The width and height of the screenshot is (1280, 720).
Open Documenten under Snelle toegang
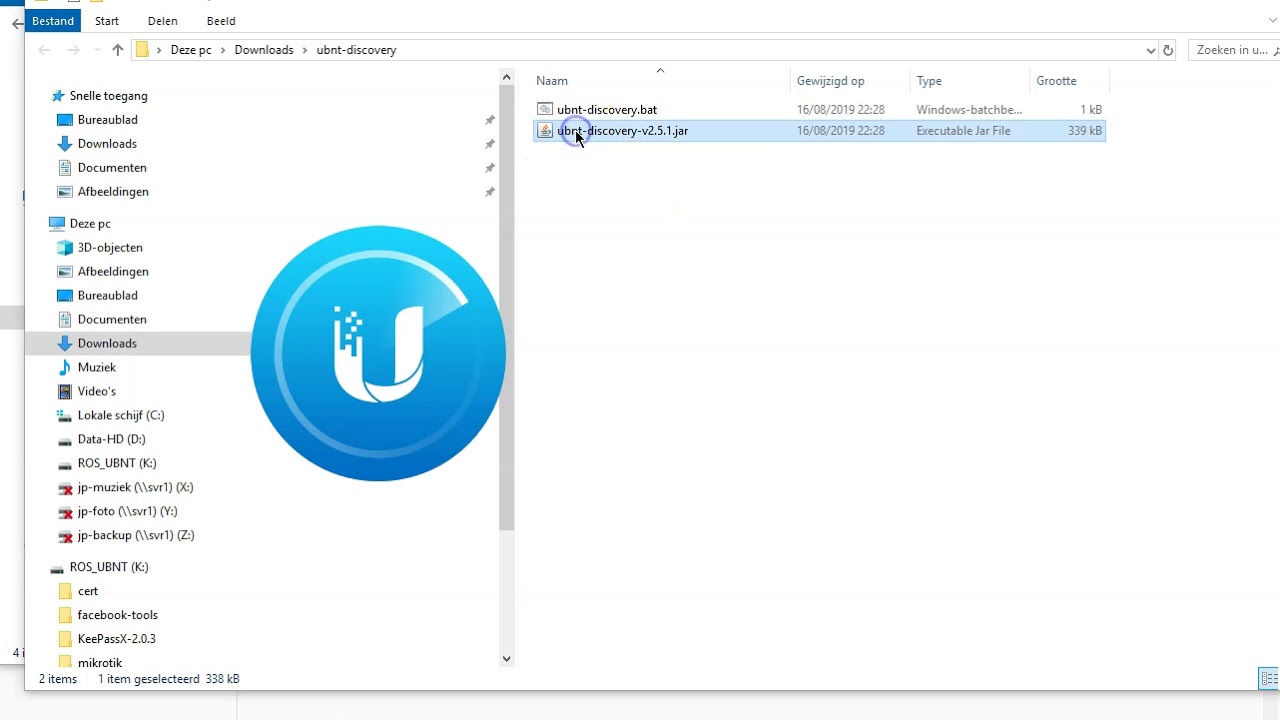[x=112, y=168]
